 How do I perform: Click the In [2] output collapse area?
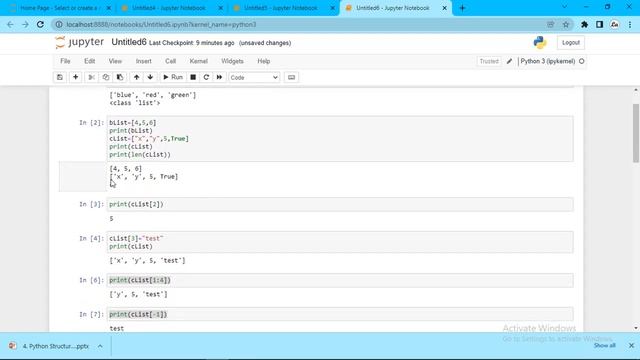(x=82, y=176)
